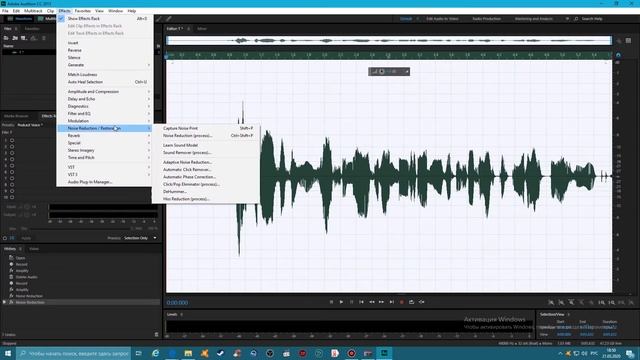Click the New File icon in Files panel

24,38
